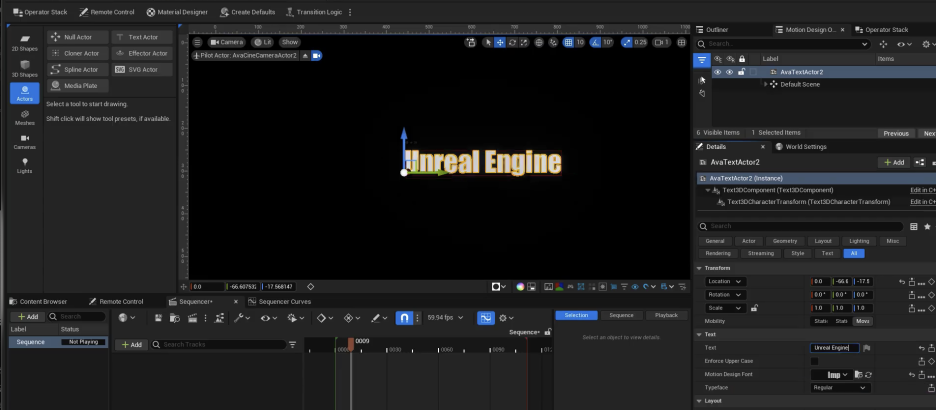The width and height of the screenshot is (936, 410).
Task: Open the 59.94 fps dropdown
Action: click(445, 318)
